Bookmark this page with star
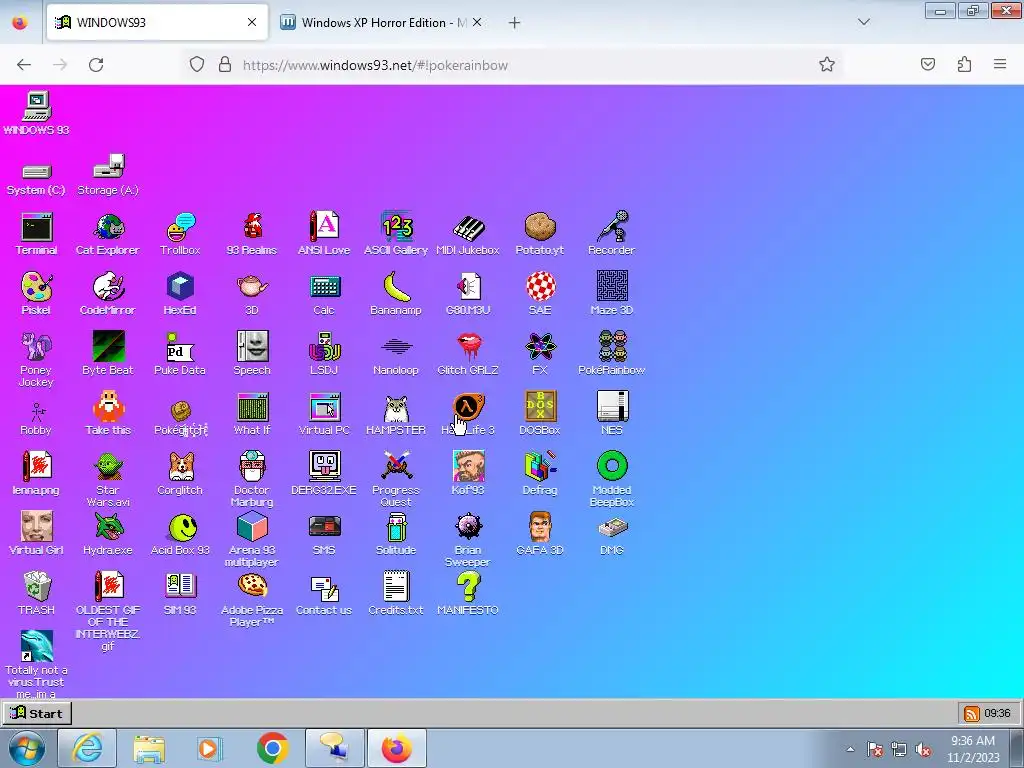 pos(827,65)
